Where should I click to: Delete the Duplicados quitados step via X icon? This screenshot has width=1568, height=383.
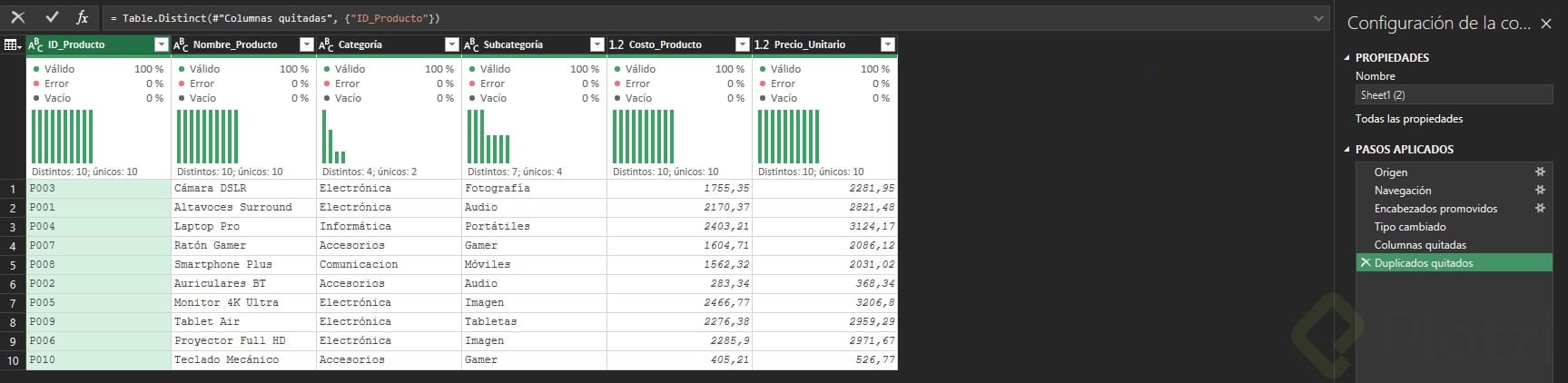pos(1365,262)
